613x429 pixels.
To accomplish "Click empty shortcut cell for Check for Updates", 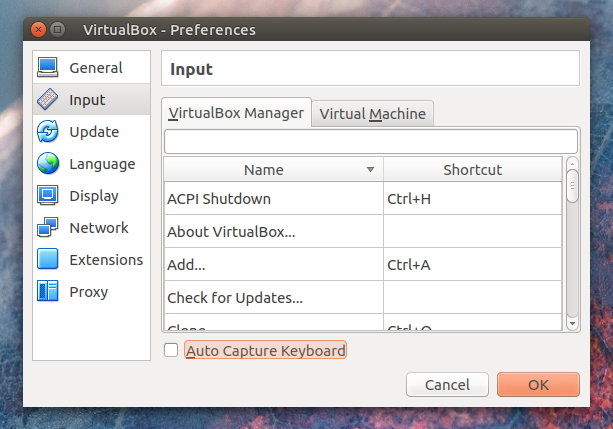I will click(473, 298).
